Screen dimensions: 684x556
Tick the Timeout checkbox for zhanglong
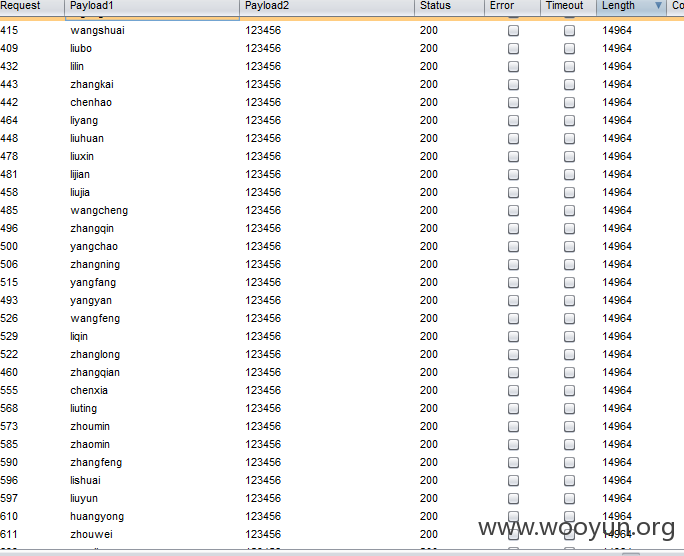[x=569, y=354]
